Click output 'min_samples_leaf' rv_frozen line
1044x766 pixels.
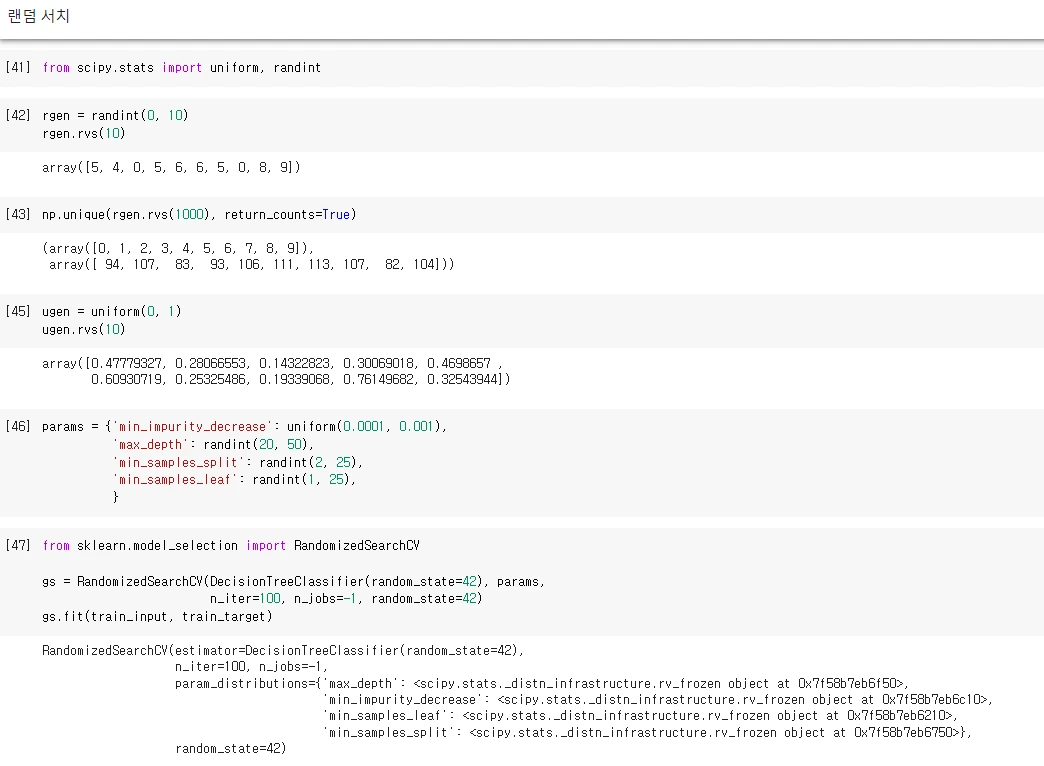[641, 715]
